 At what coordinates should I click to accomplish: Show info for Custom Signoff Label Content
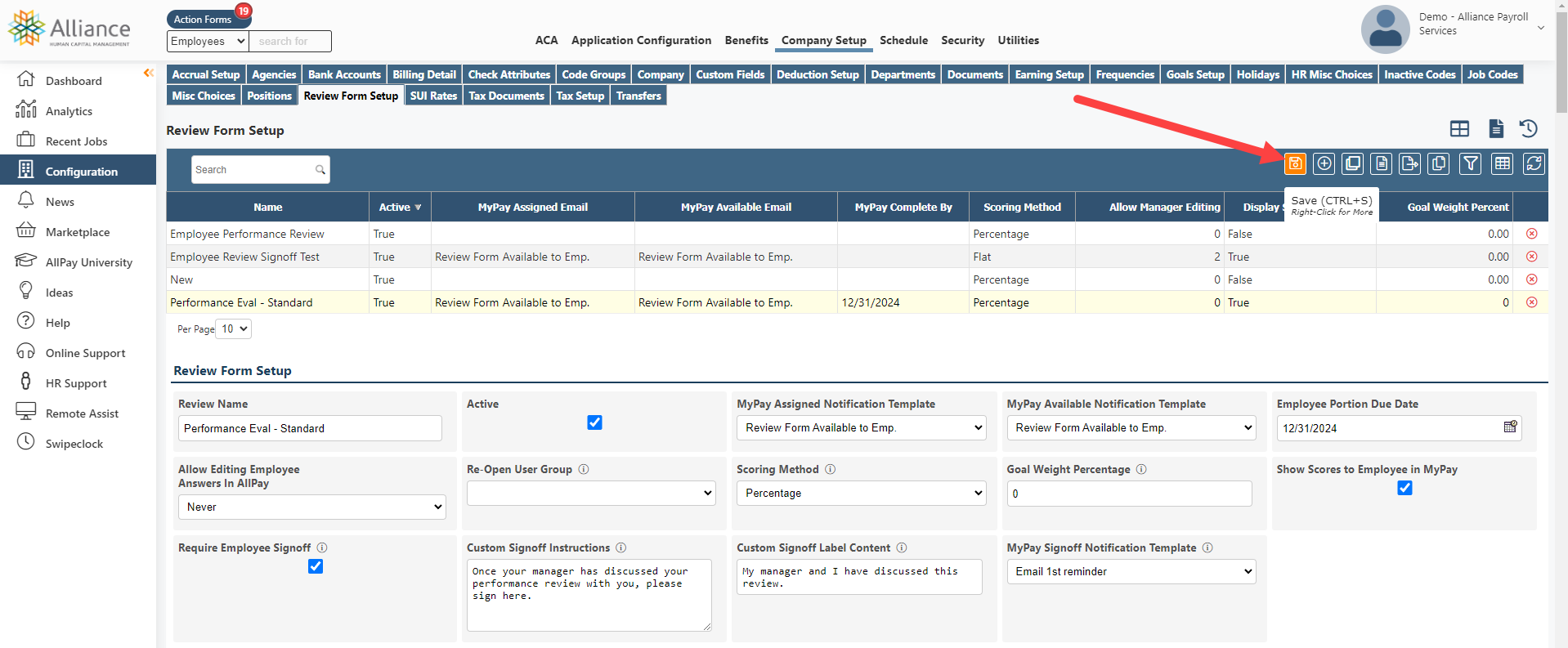pyautogui.click(x=902, y=547)
